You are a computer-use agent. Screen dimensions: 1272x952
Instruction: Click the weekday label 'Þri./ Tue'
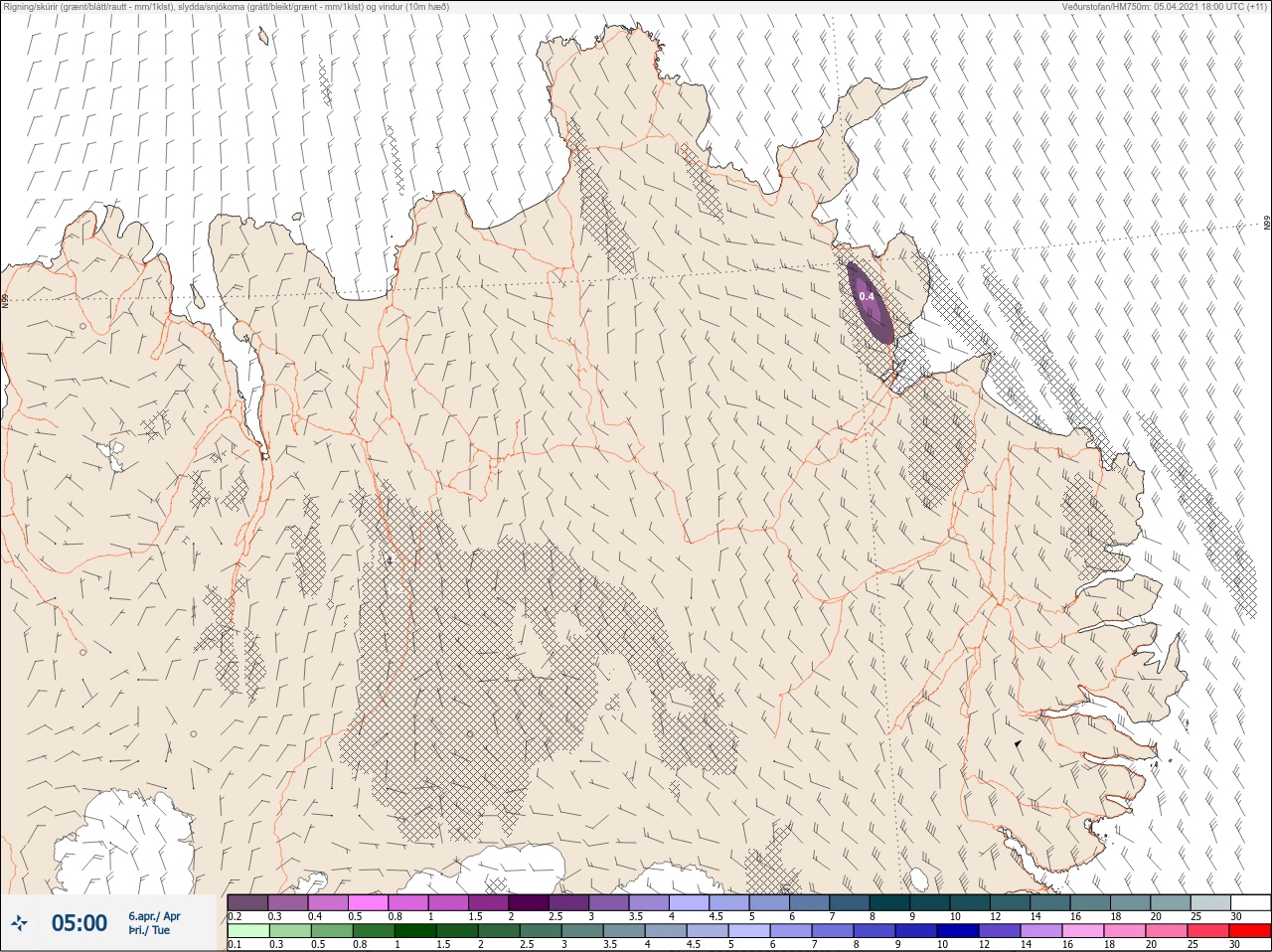point(147,930)
